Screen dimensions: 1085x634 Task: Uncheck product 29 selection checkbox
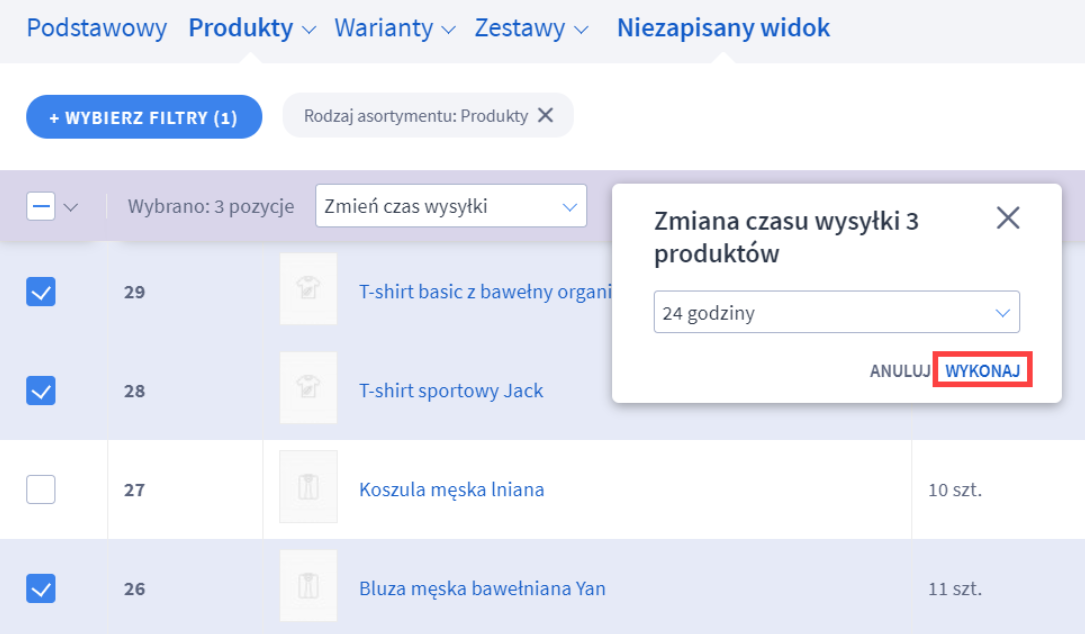pyautogui.click(x=40, y=291)
